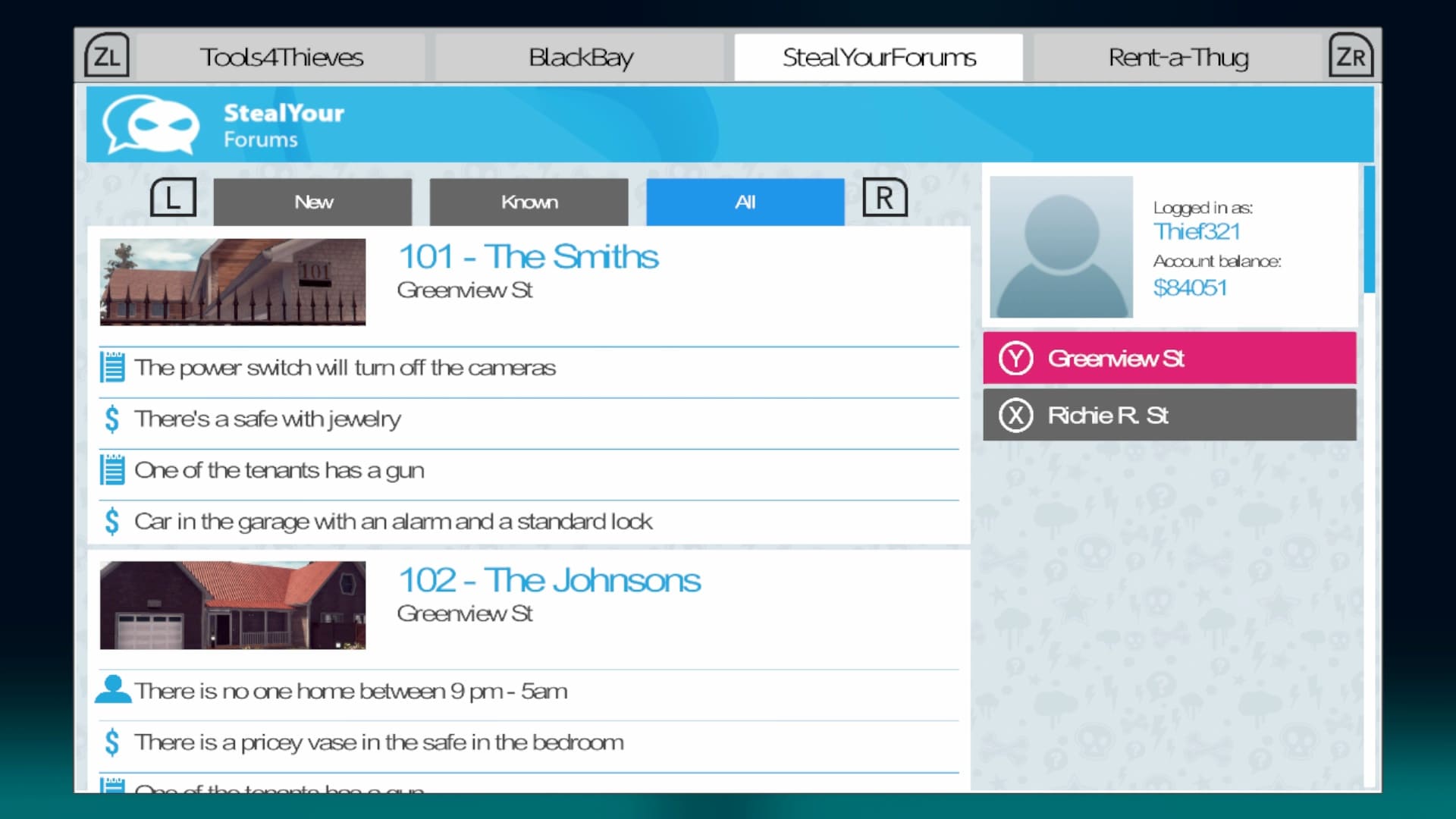
Task: Select the Greenview St street button
Action: (1169, 358)
